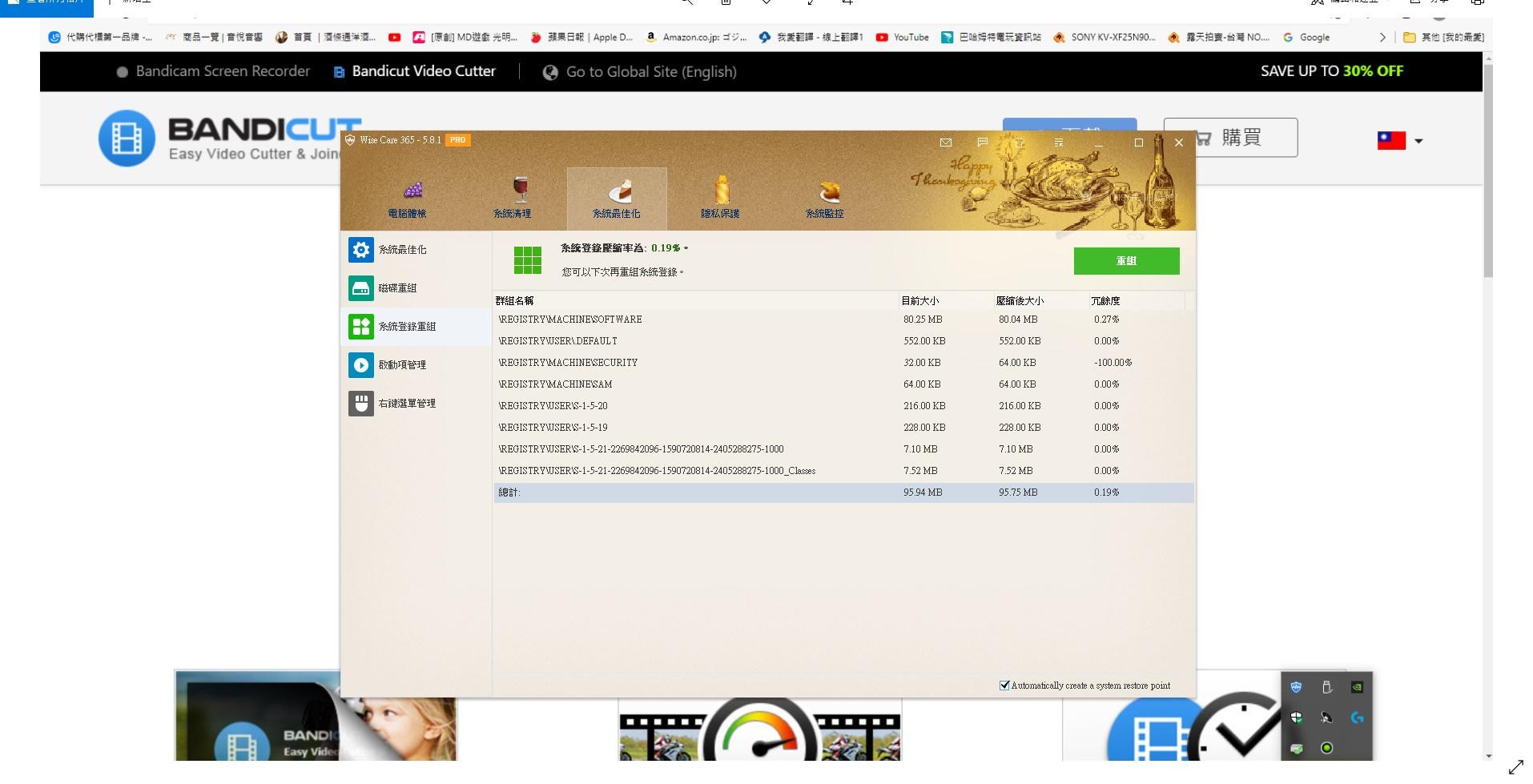Open 右鍵選單管理 context menu manager
This screenshot has width=1533, height=784.
pyautogui.click(x=360, y=403)
